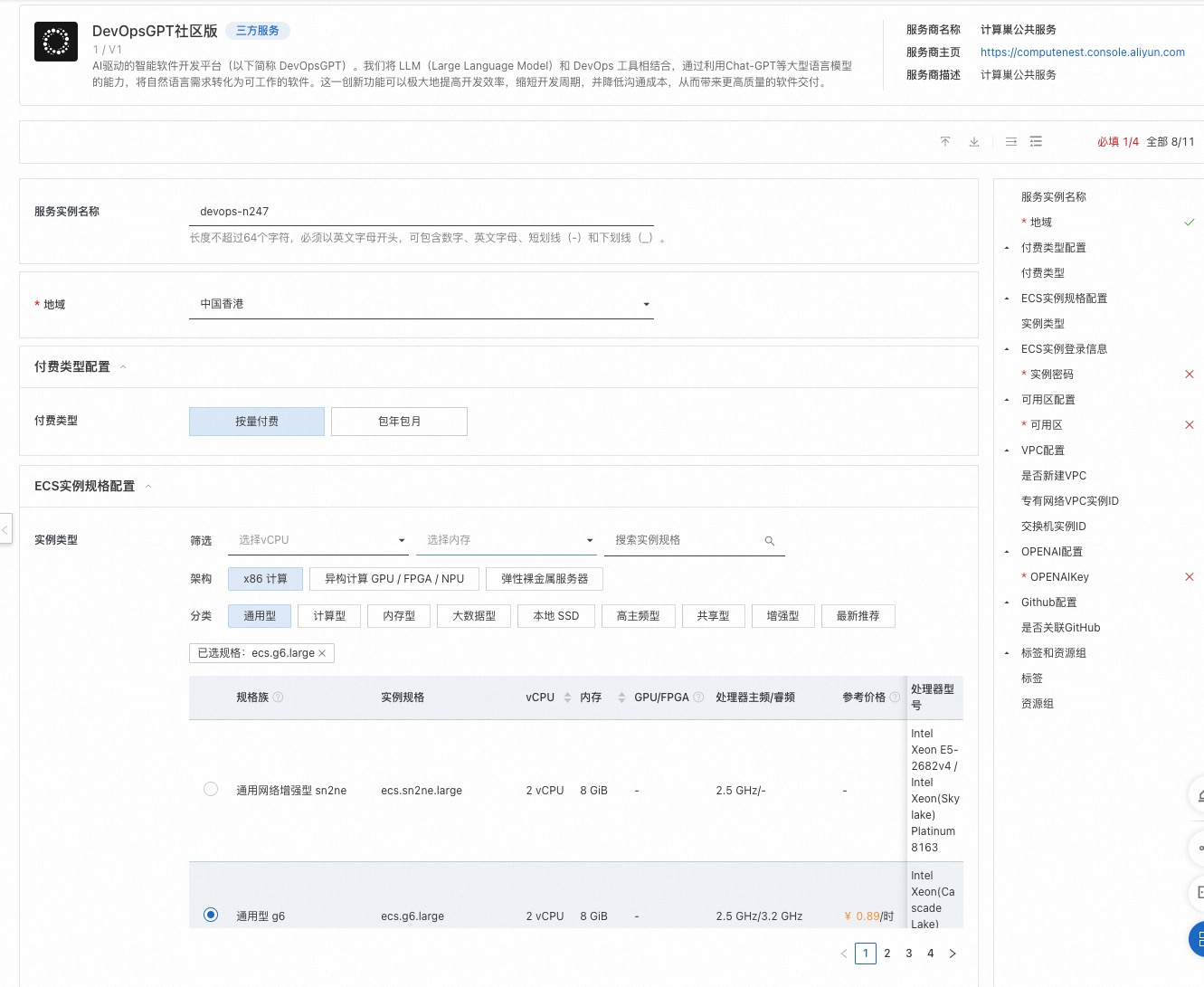
Task: Click the 服务实例名称 input with devops-n247
Action: [x=422, y=212]
